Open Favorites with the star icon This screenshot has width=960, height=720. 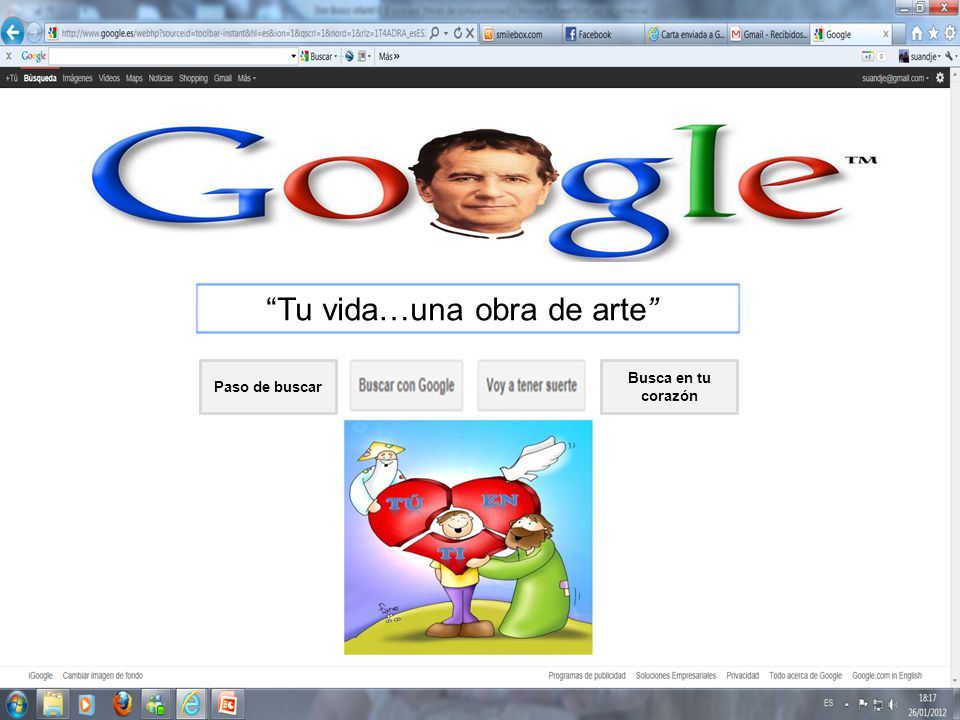933,34
